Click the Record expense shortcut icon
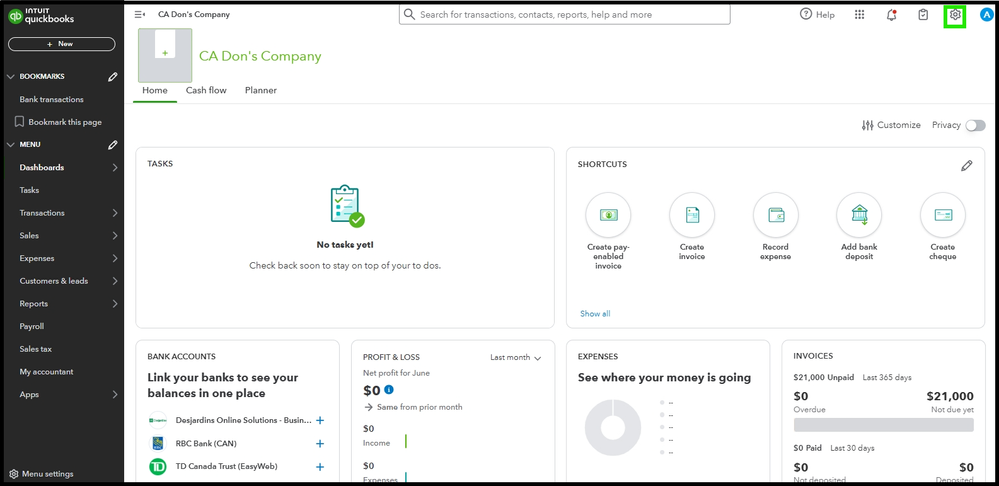Screen dimensions: 999x486 point(775,215)
